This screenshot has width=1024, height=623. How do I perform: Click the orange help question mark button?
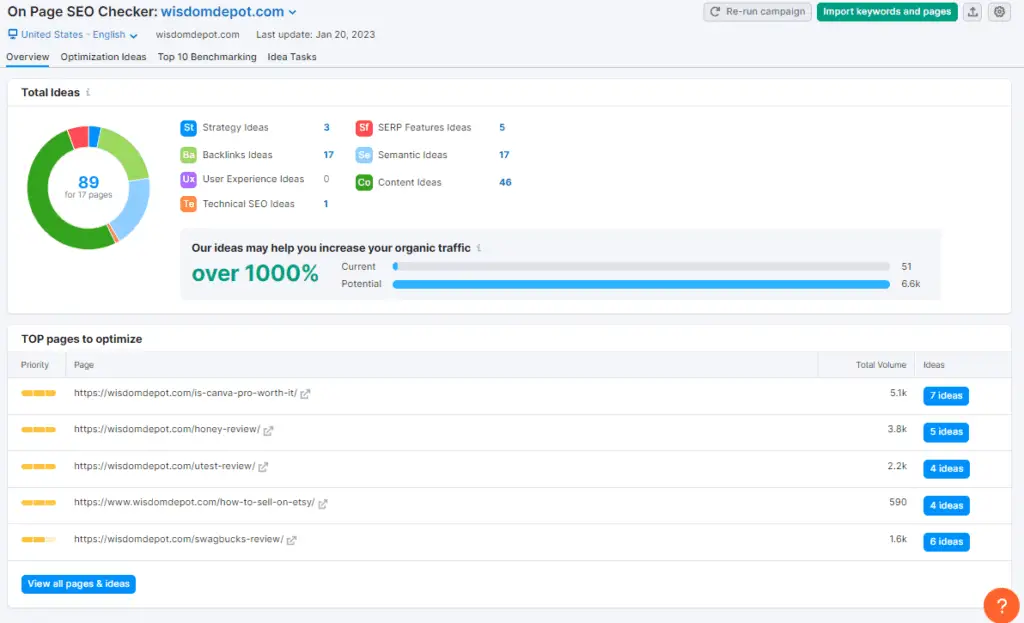coord(1001,605)
